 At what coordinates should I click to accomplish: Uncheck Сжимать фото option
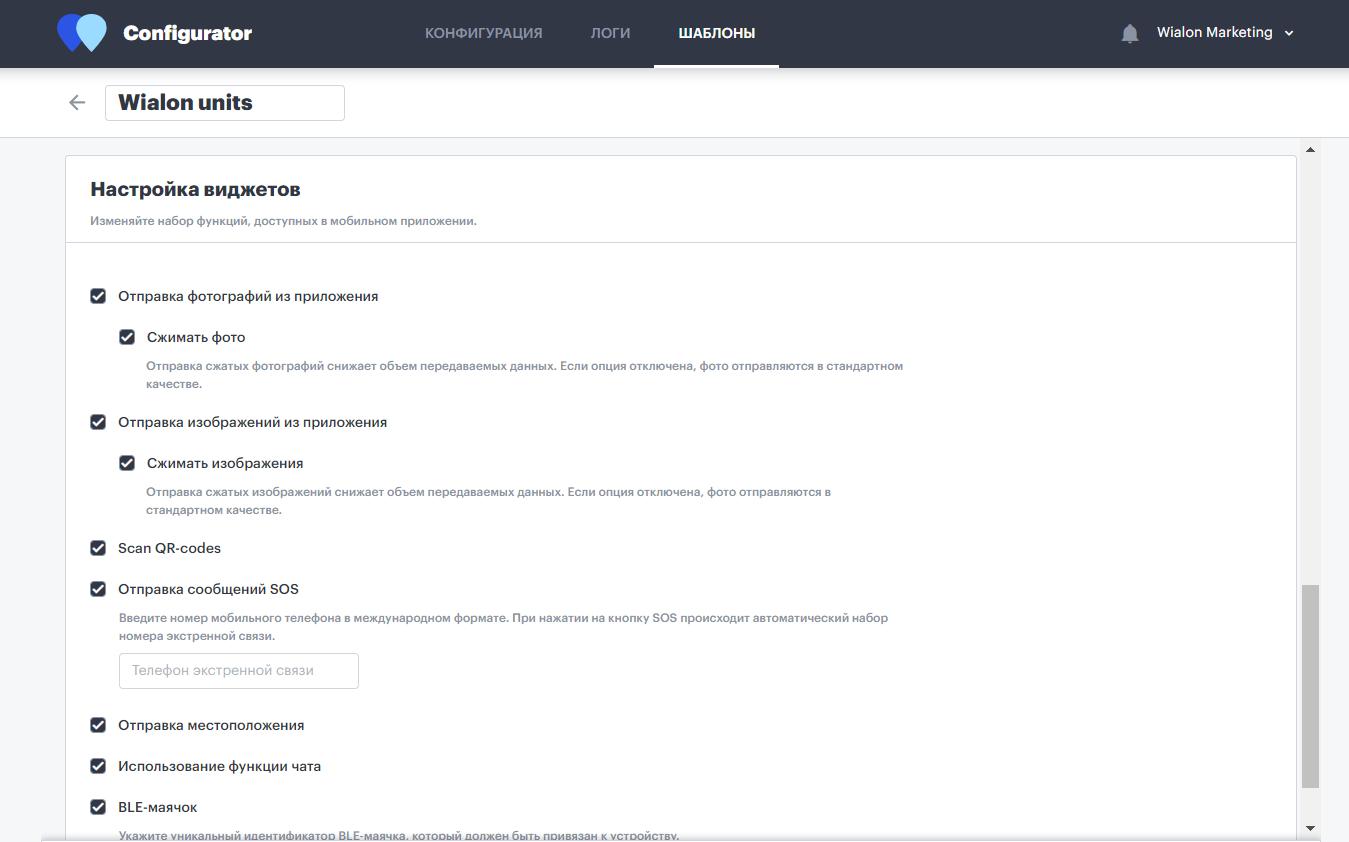[127, 337]
